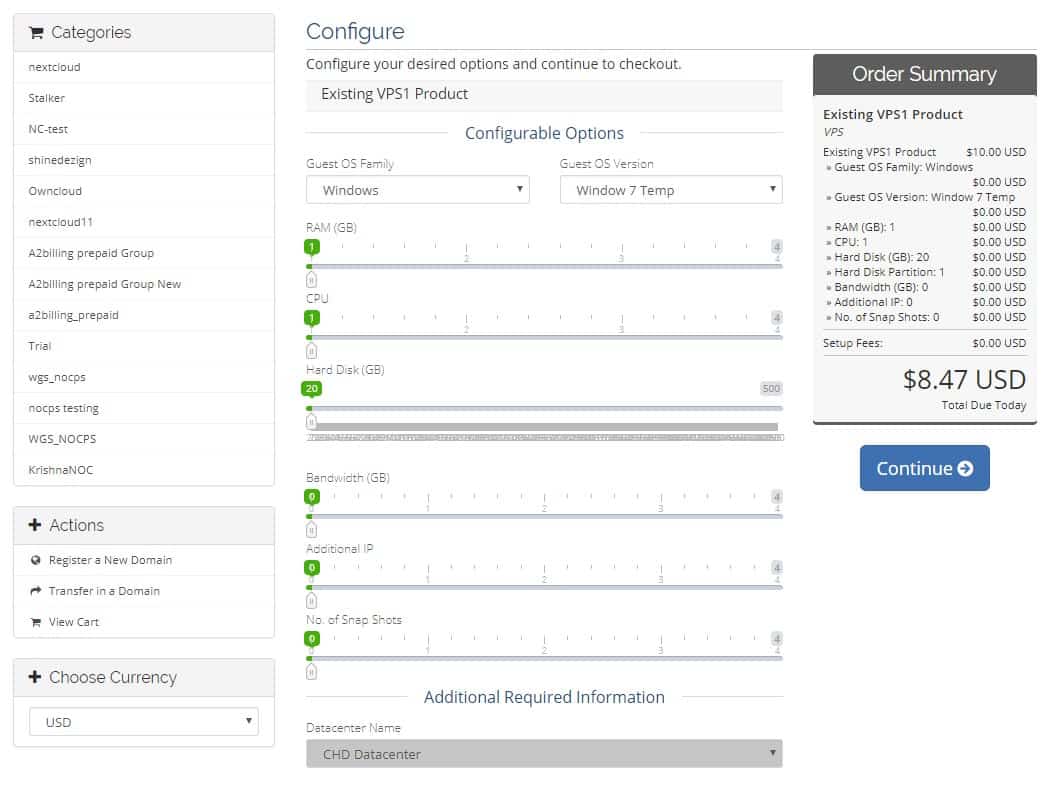Open the Datacenter Name dropdown
1052x788 pixels.
[544, 754]
